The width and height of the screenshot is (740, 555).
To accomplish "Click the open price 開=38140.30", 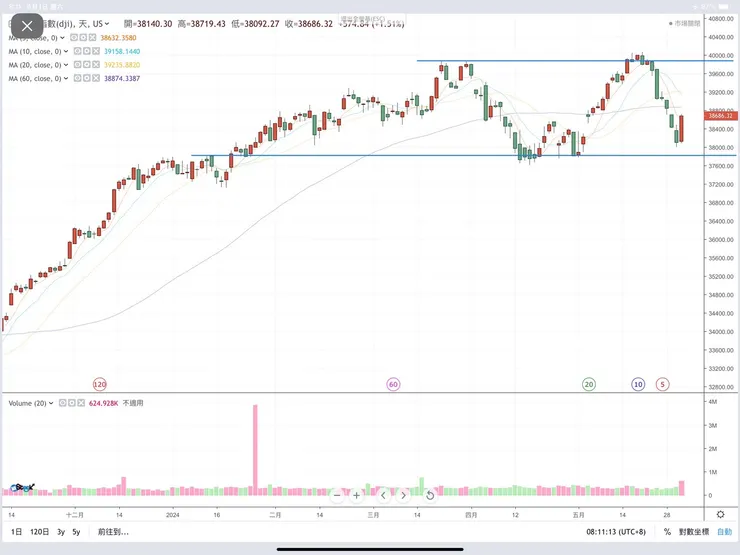I will [148, 24].
